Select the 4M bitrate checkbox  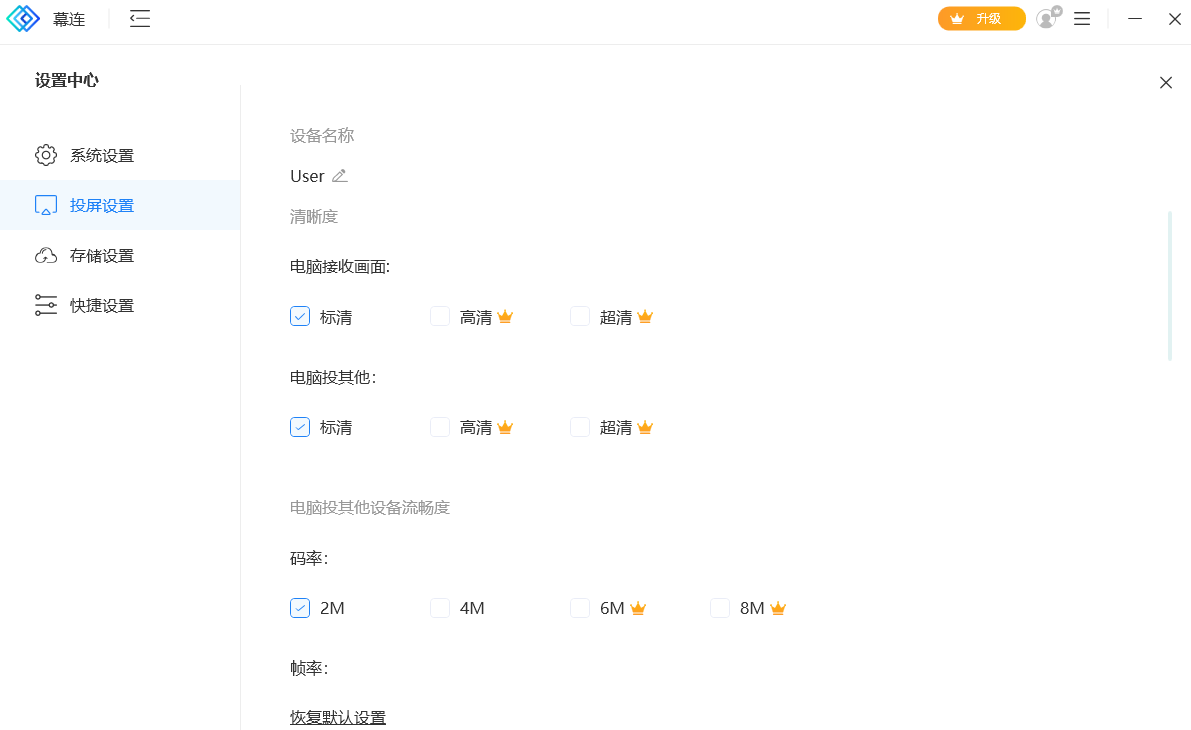tap(440, 608)
